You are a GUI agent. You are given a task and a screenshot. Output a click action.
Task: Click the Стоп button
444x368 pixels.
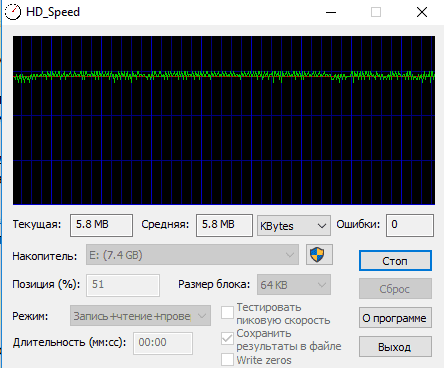[x=395, y=261]
